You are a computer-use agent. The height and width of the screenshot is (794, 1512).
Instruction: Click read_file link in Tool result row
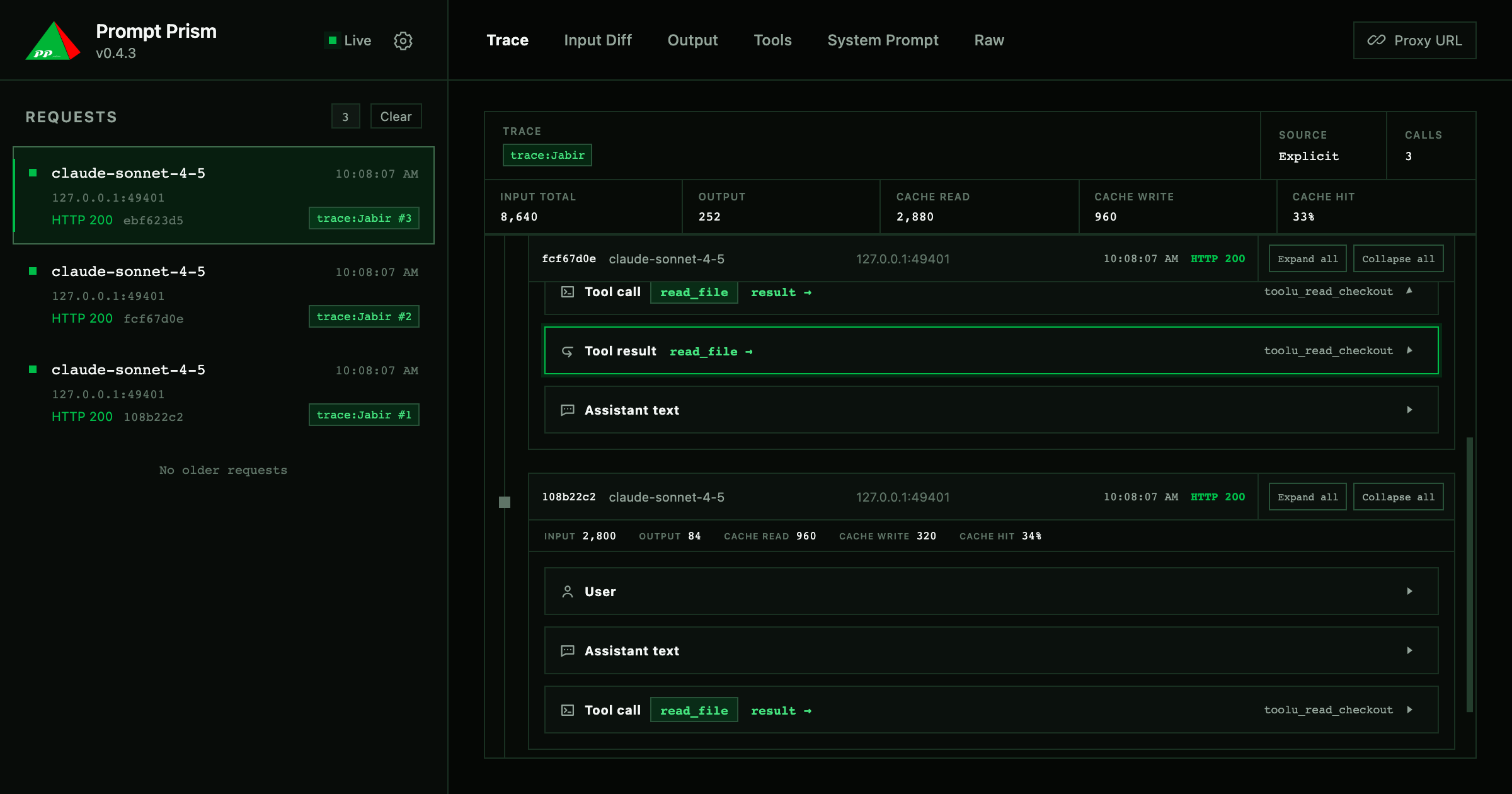(711, 352)
